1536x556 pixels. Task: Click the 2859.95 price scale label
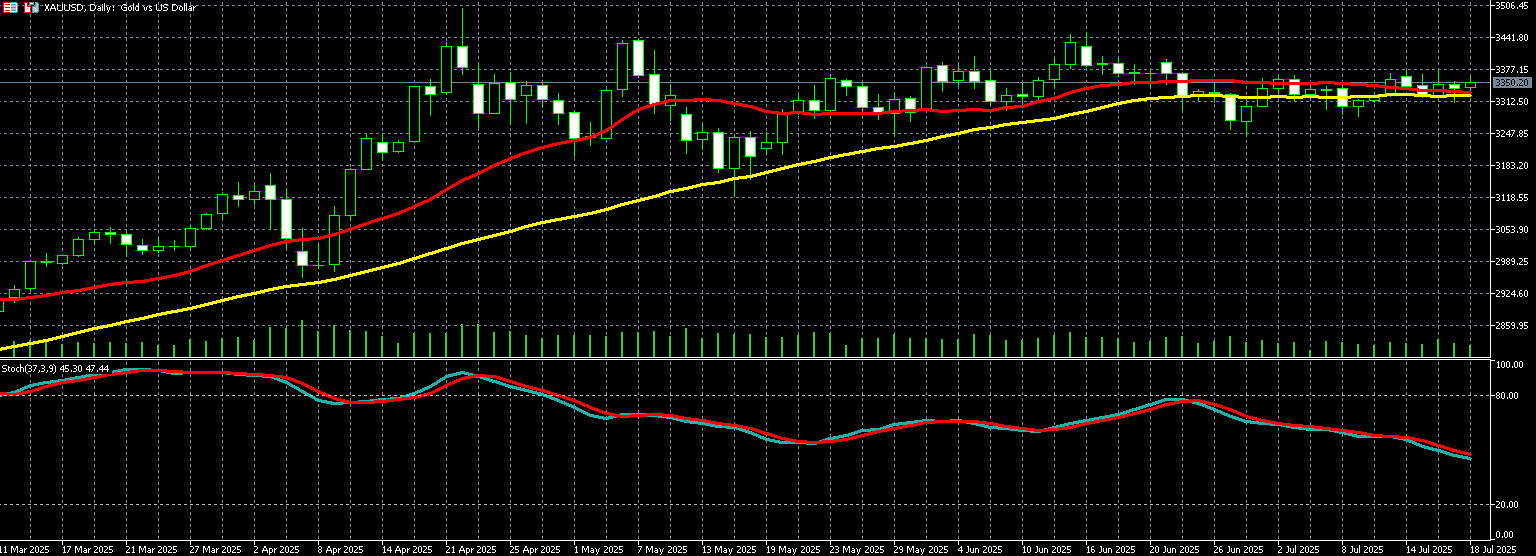1511,326
